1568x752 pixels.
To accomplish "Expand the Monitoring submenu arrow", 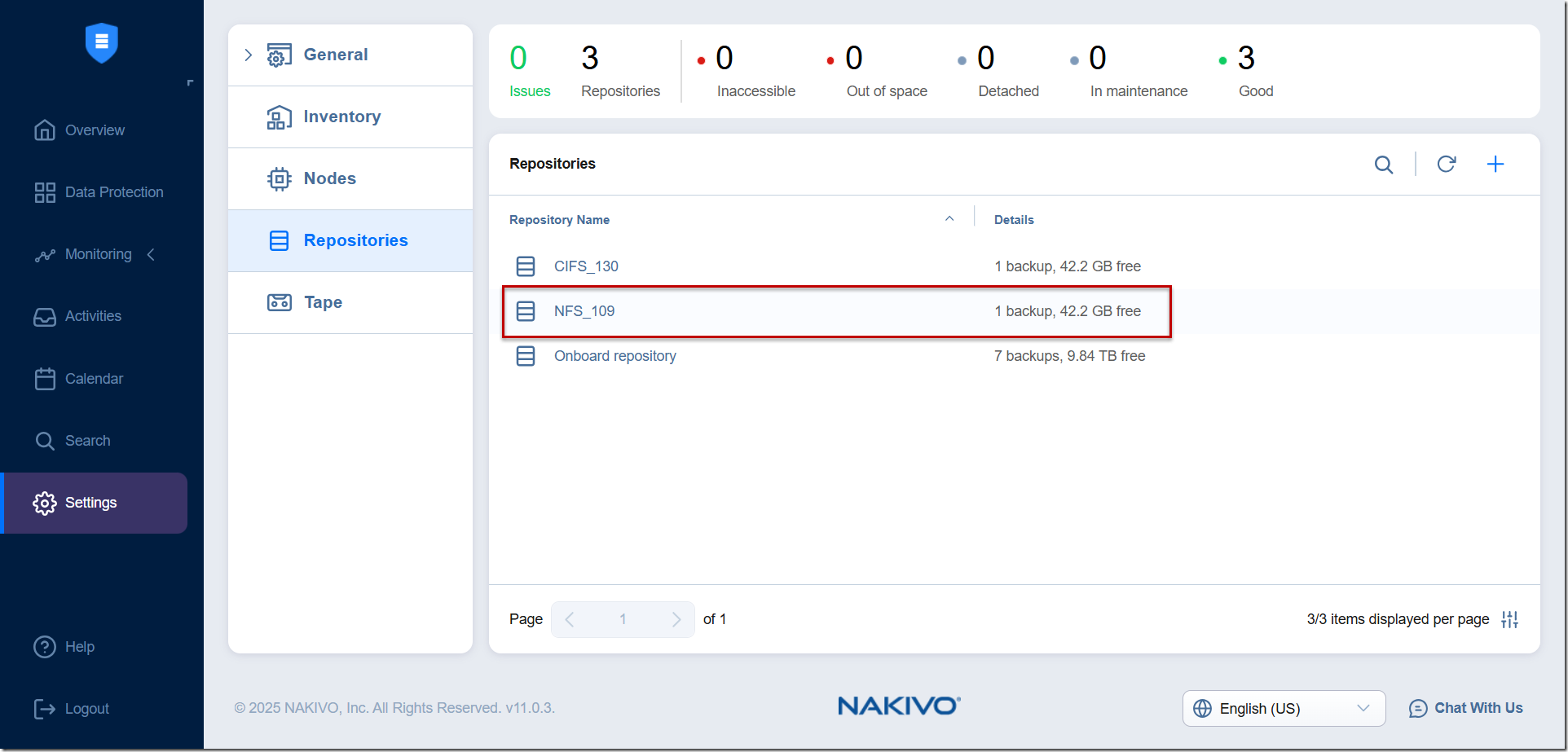I will (x=151, y=255).
